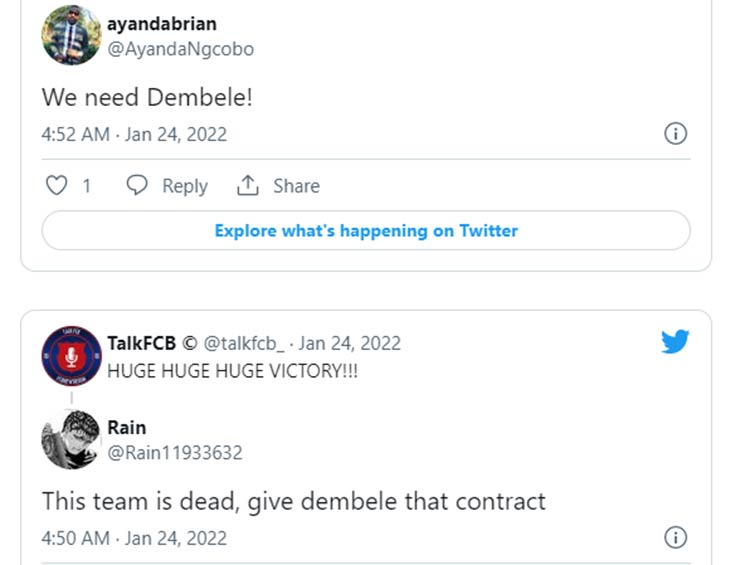740x565 pixels.
Task: Open the TalkFCB display name link
Action: pos(141,343)
